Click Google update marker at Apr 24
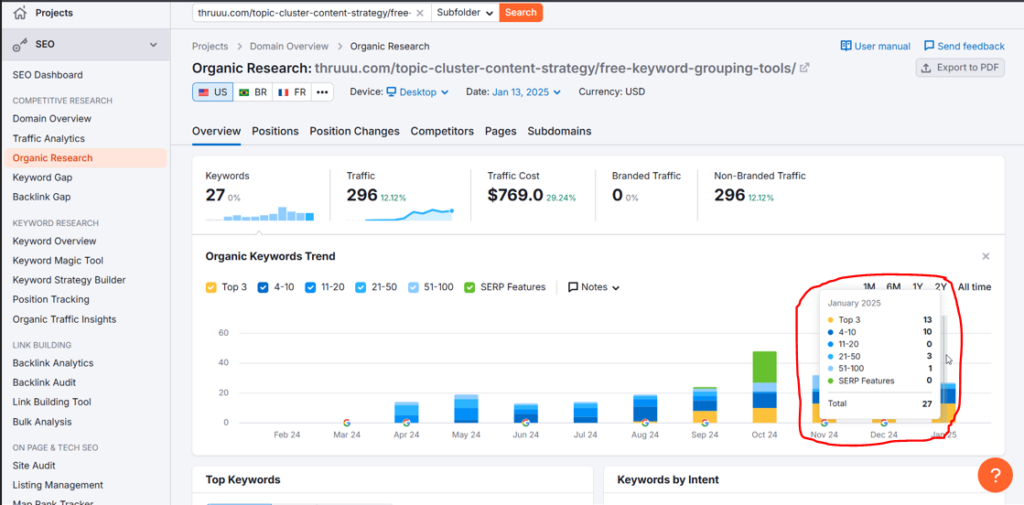The width and height of the screenshot is (1024, 505). click(406, 423)
